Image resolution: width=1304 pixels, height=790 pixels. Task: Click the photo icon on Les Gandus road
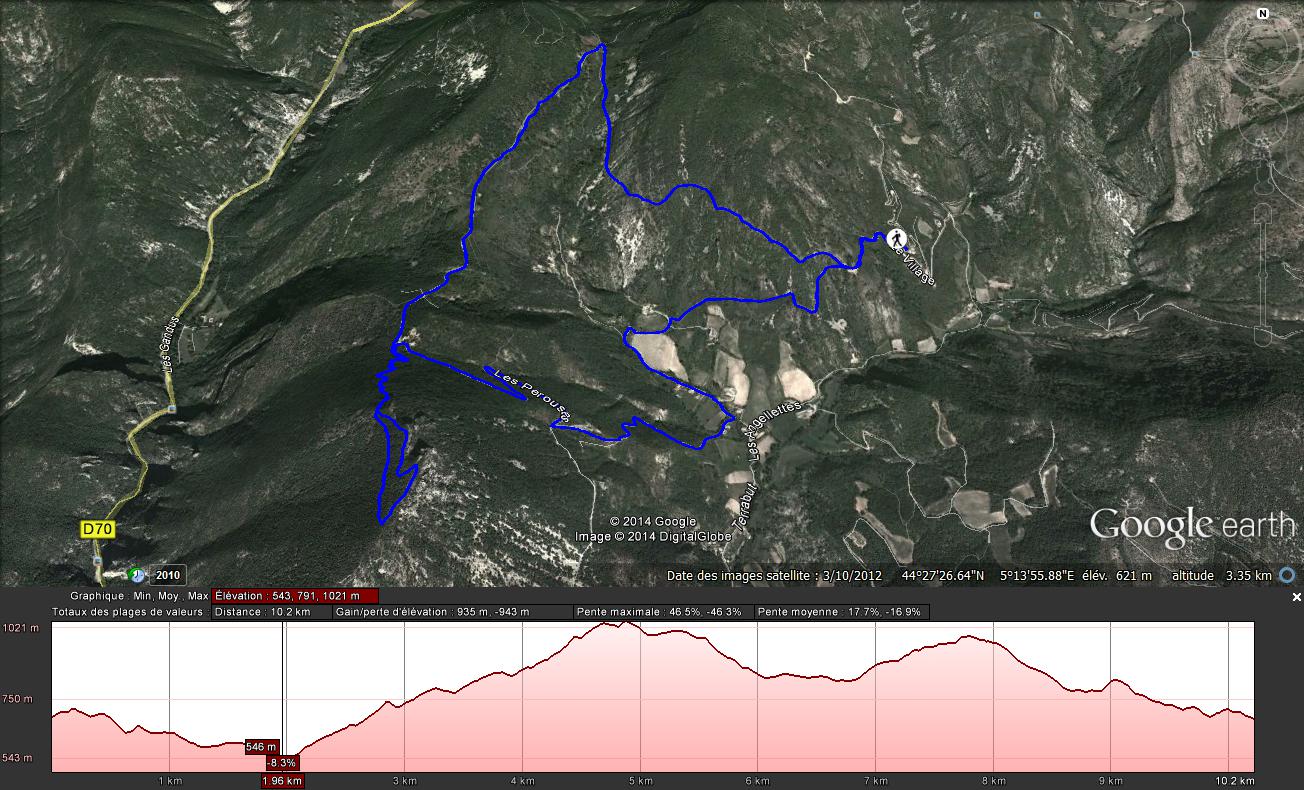click(173, 409)
